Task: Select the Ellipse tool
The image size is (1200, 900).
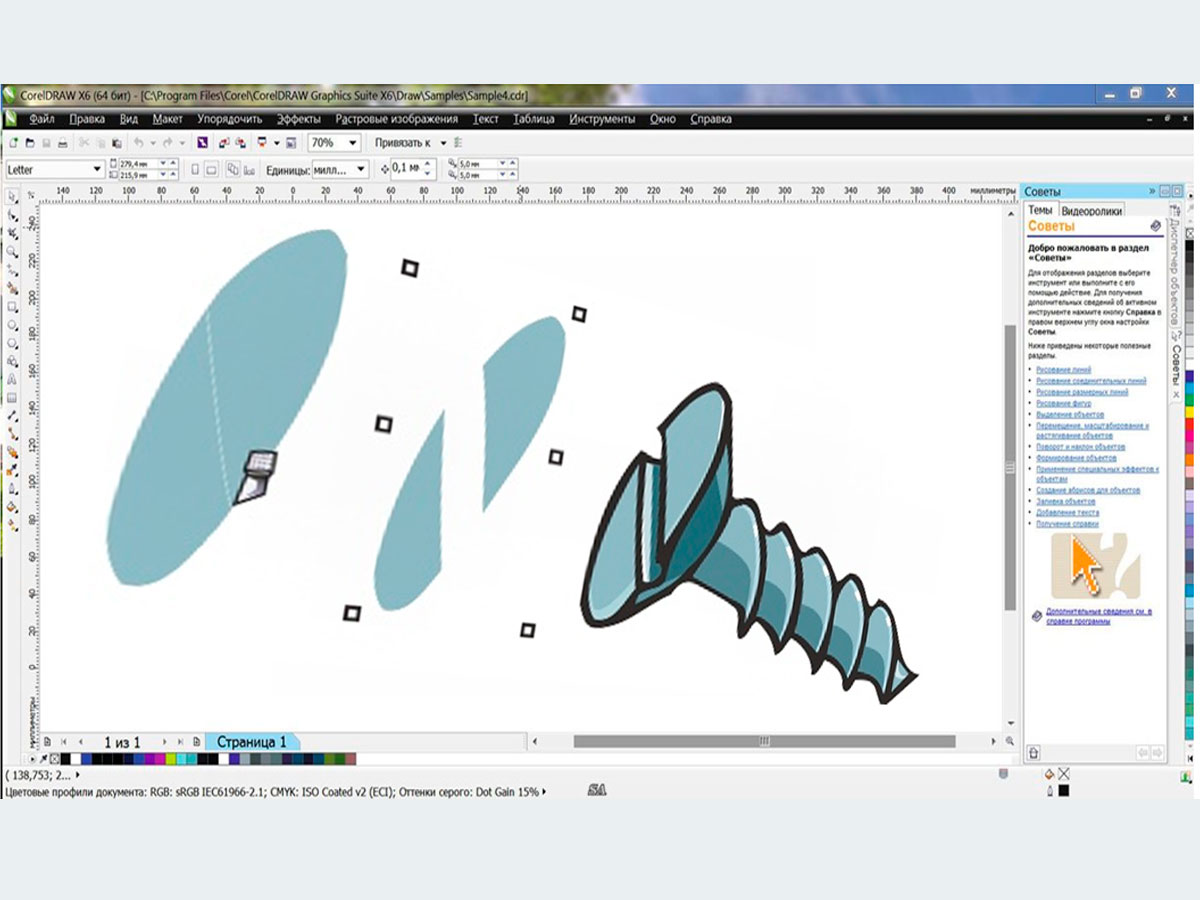Action: 12,325
